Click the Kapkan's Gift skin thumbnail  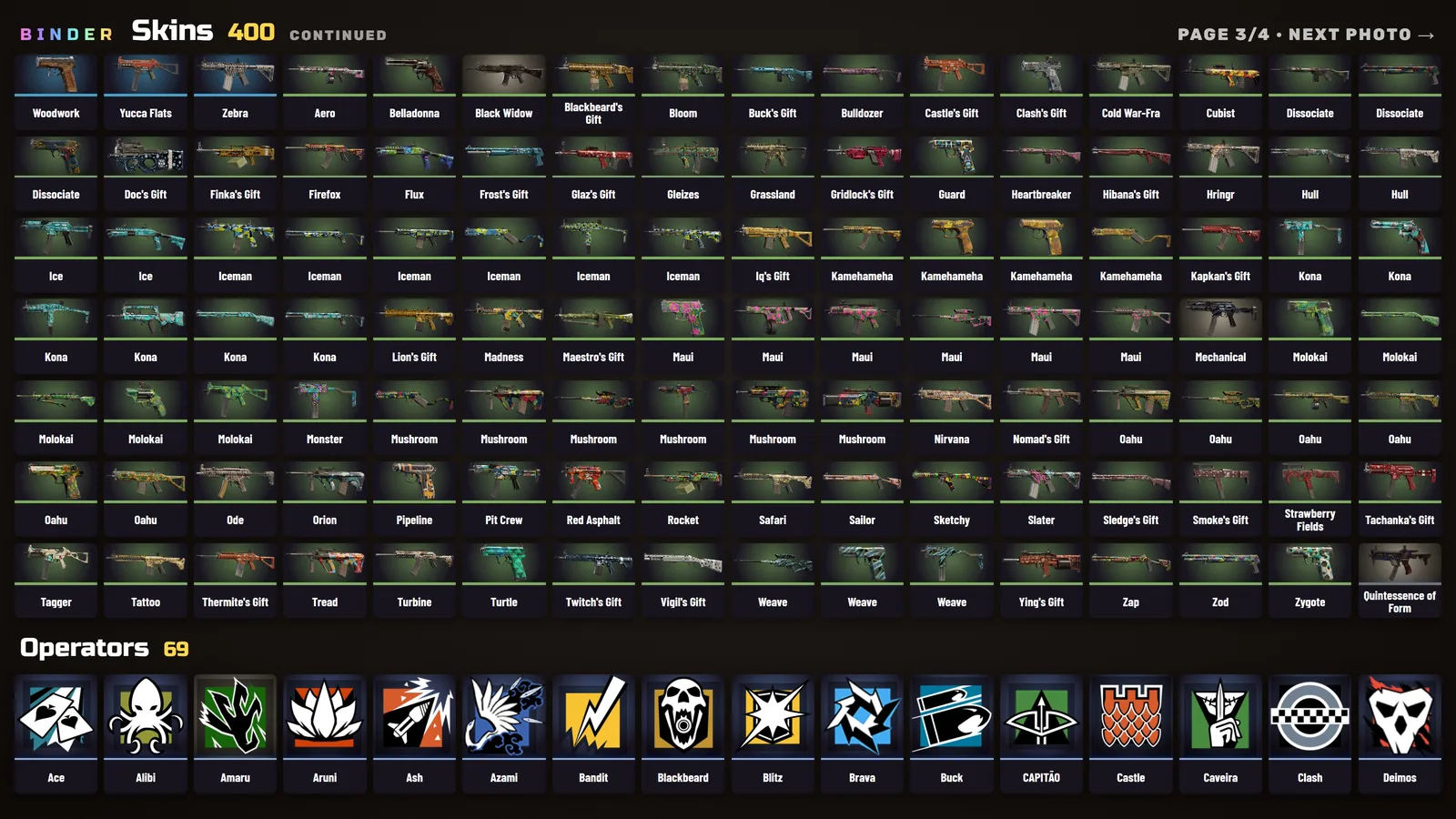tap(1220, 238)
